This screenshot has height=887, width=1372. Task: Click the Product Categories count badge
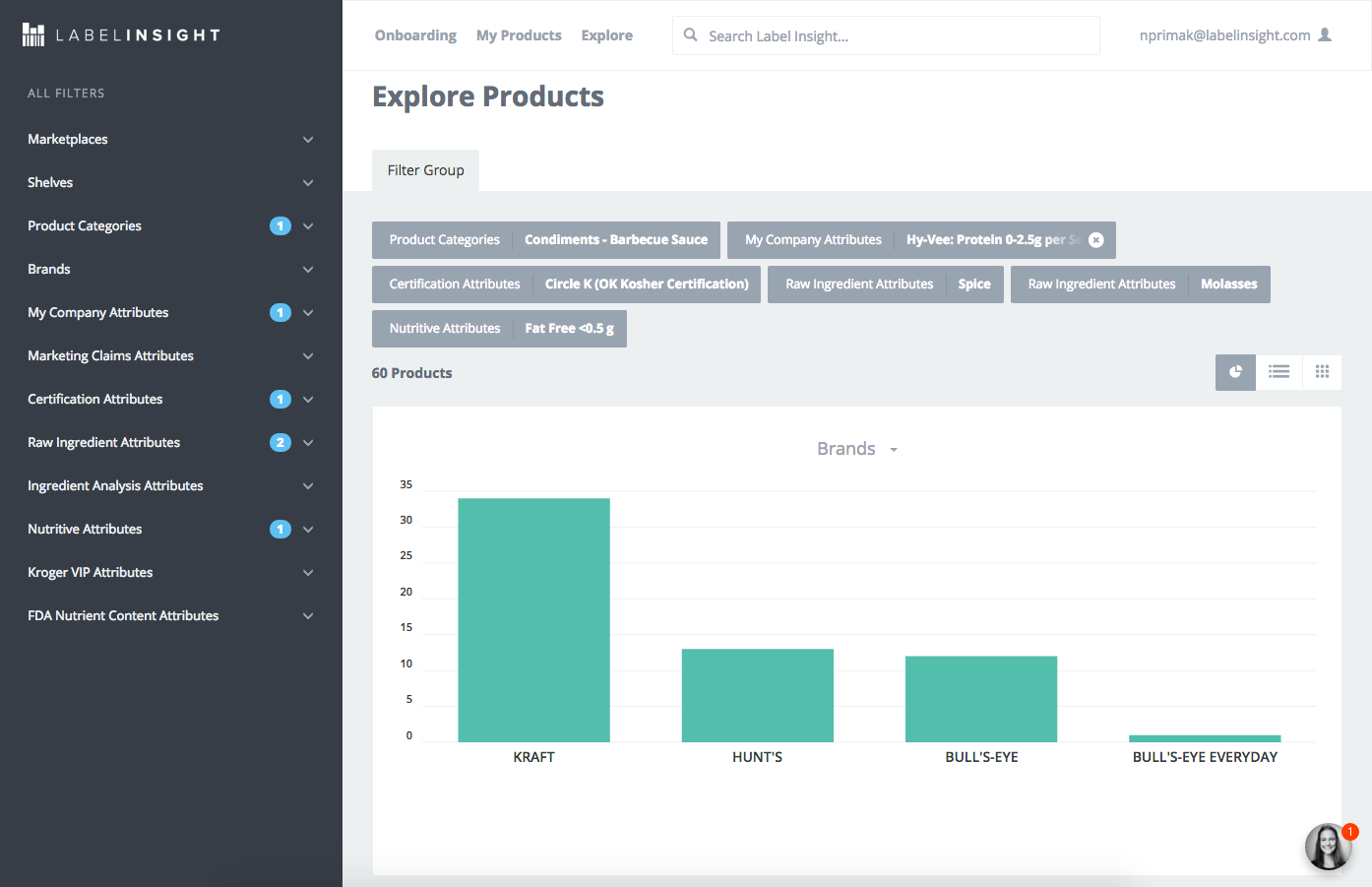(x=281, y=225)
